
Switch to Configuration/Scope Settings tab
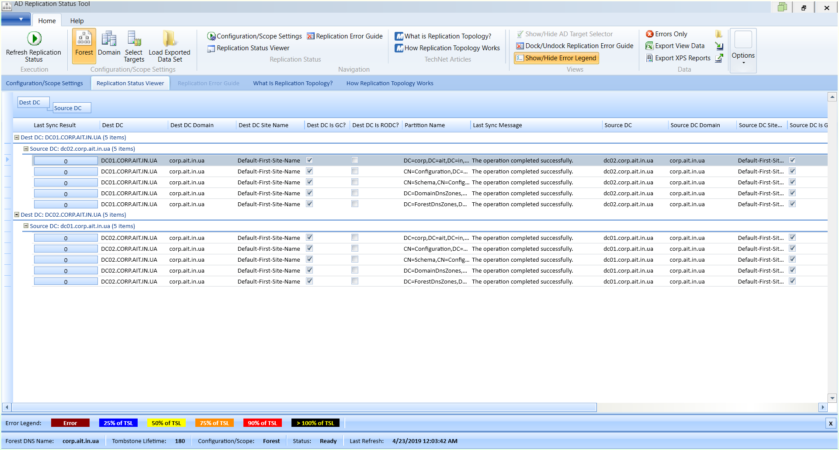[44, 83]
